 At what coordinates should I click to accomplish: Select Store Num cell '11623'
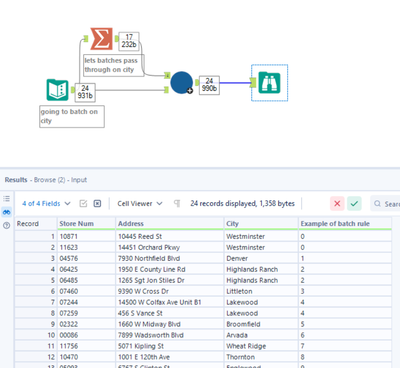click(86, 247)
